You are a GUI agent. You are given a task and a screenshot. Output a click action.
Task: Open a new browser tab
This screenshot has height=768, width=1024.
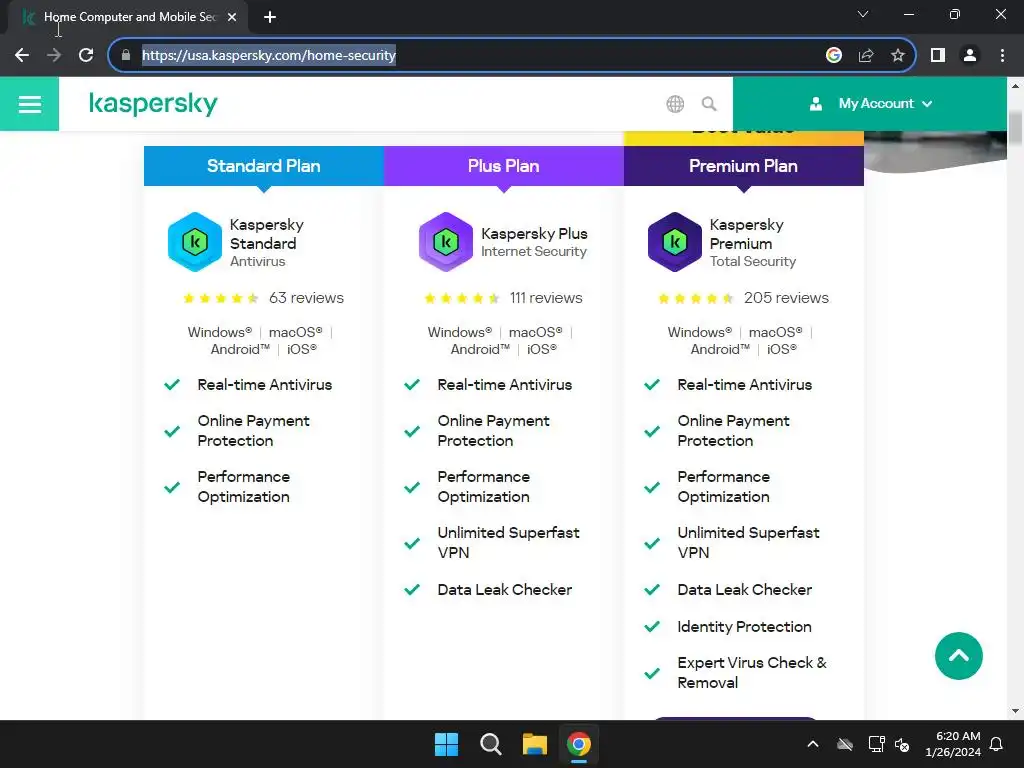click(270, 17)
